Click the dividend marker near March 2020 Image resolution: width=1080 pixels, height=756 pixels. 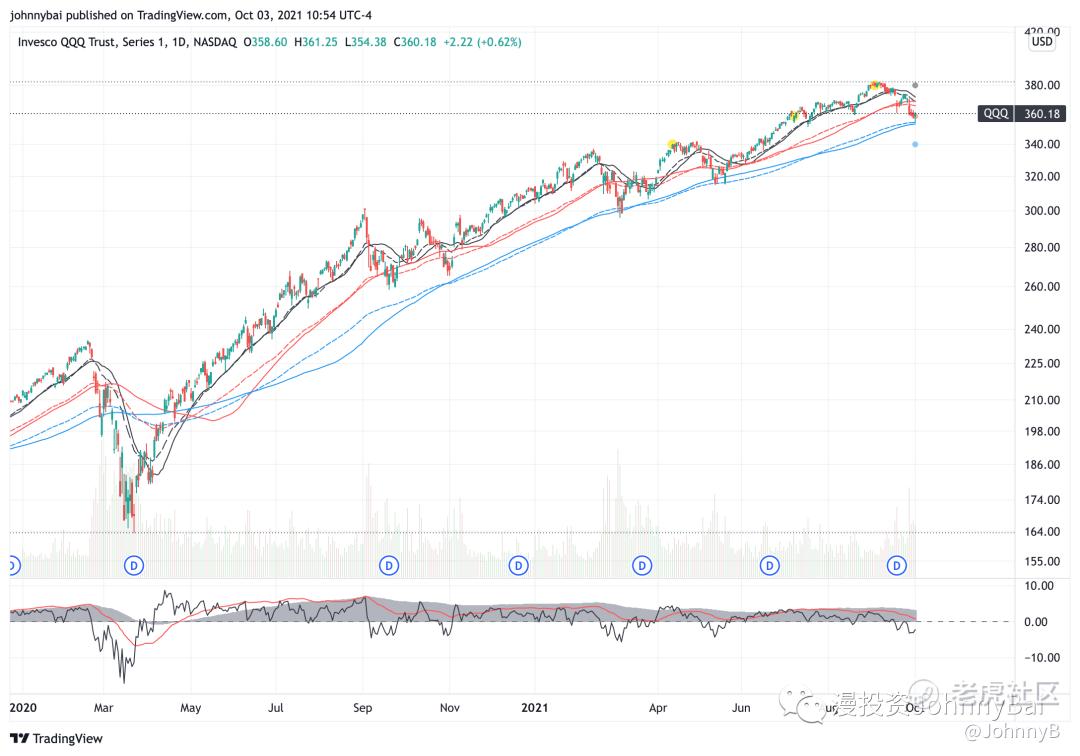[x=134, y=566]
